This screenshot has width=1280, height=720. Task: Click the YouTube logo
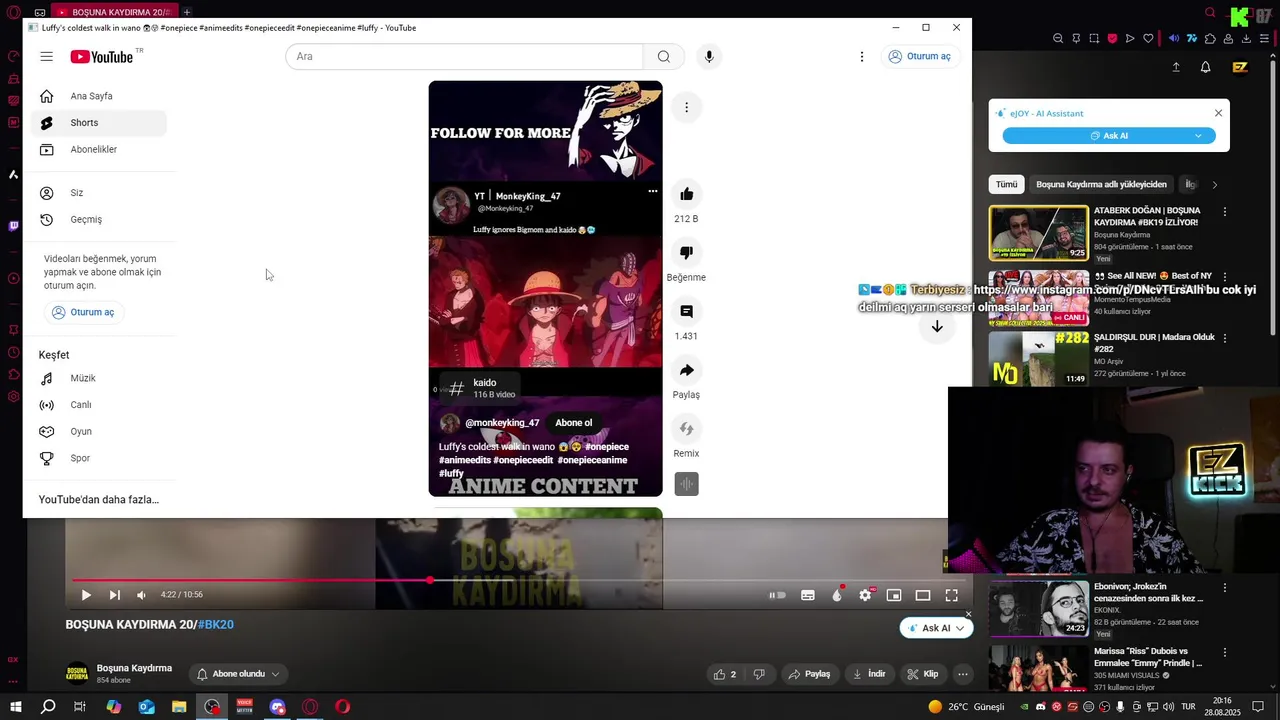click(101, 57)
